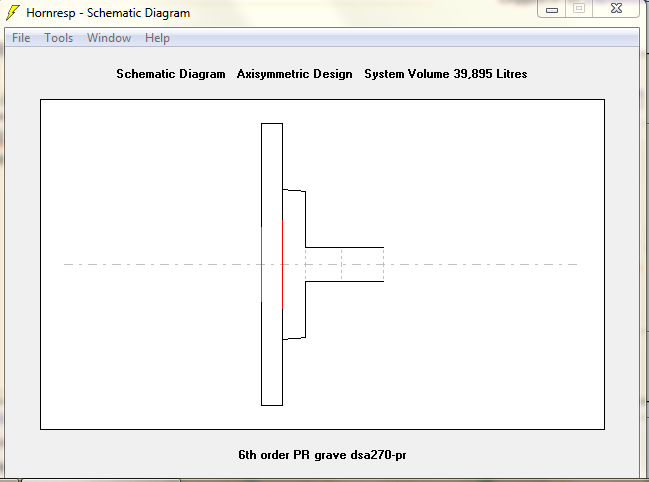Click the red driver diaphragm line
Image resolution: width=649 pixels, height=482 pixels.
pos(282,264)
